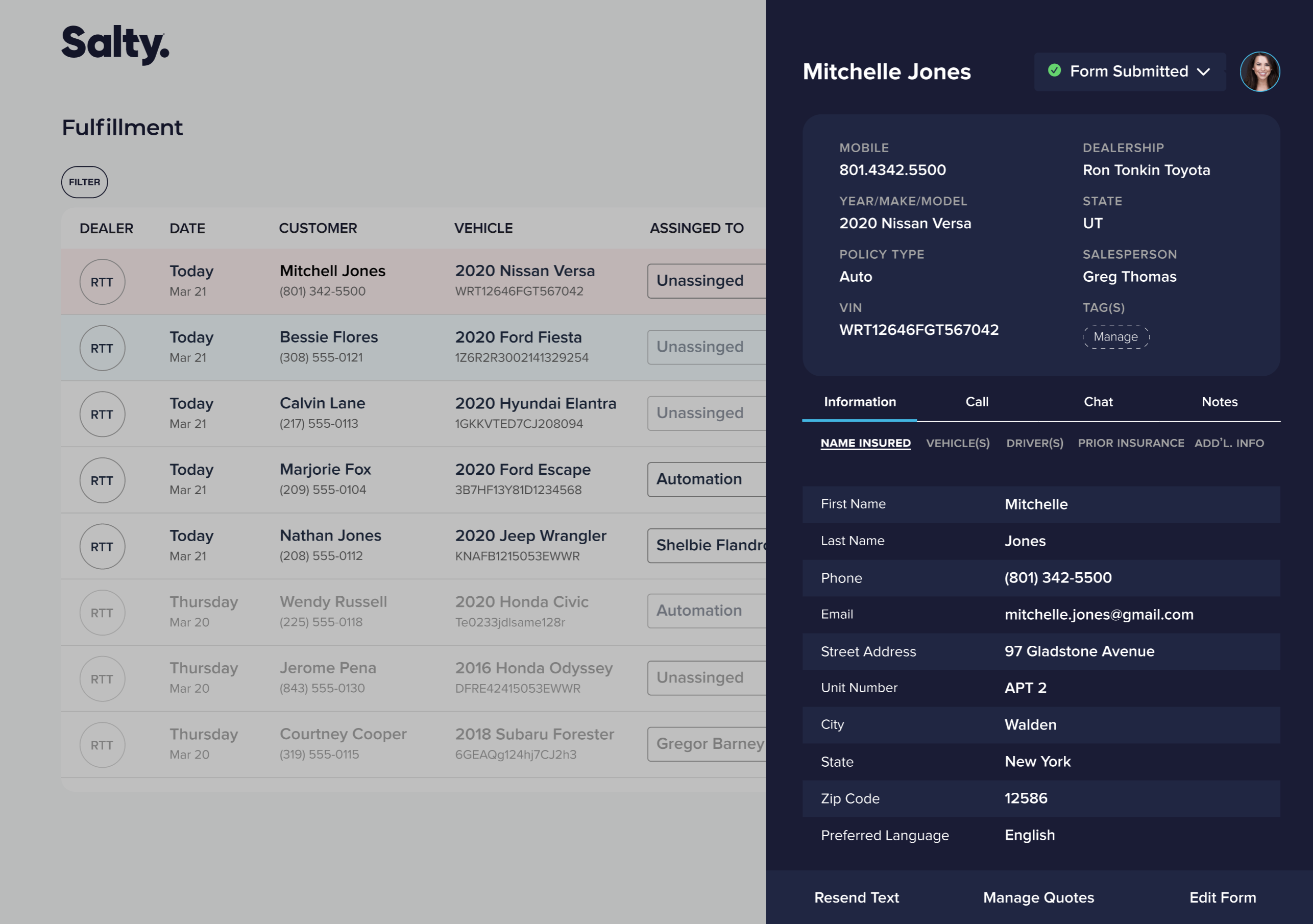
Task: Click the RTT dealer icon for Bessie Flores
Action: click(x=102, y=346)
